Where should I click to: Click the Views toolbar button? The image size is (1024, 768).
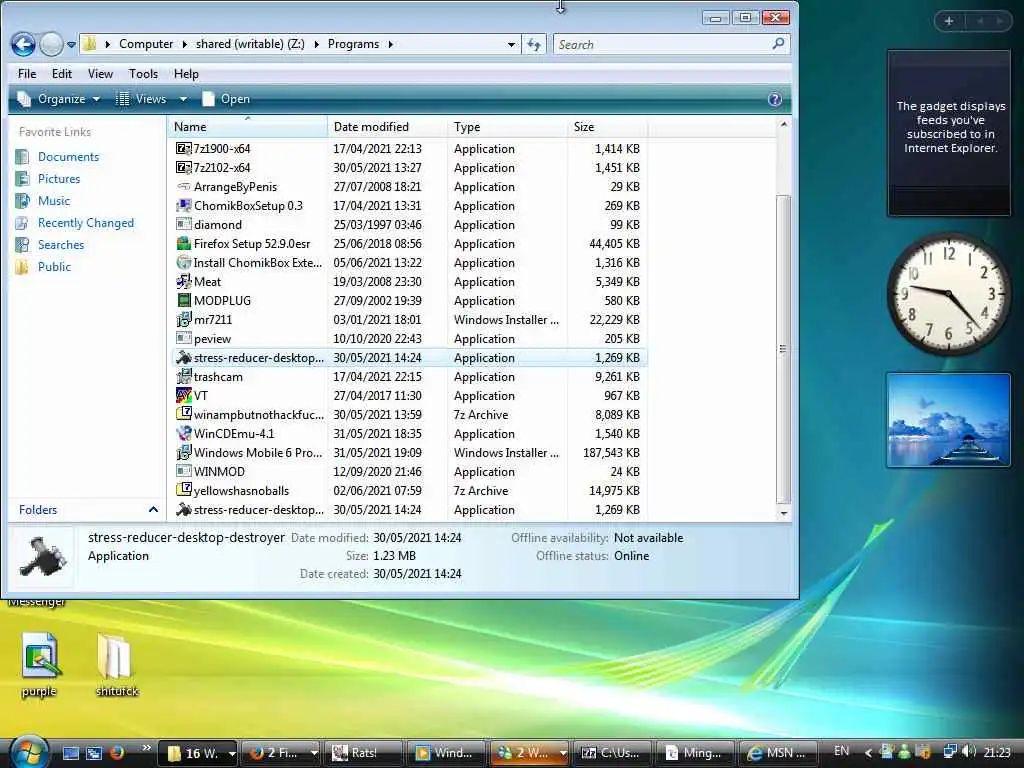click(x=142, y=99)
